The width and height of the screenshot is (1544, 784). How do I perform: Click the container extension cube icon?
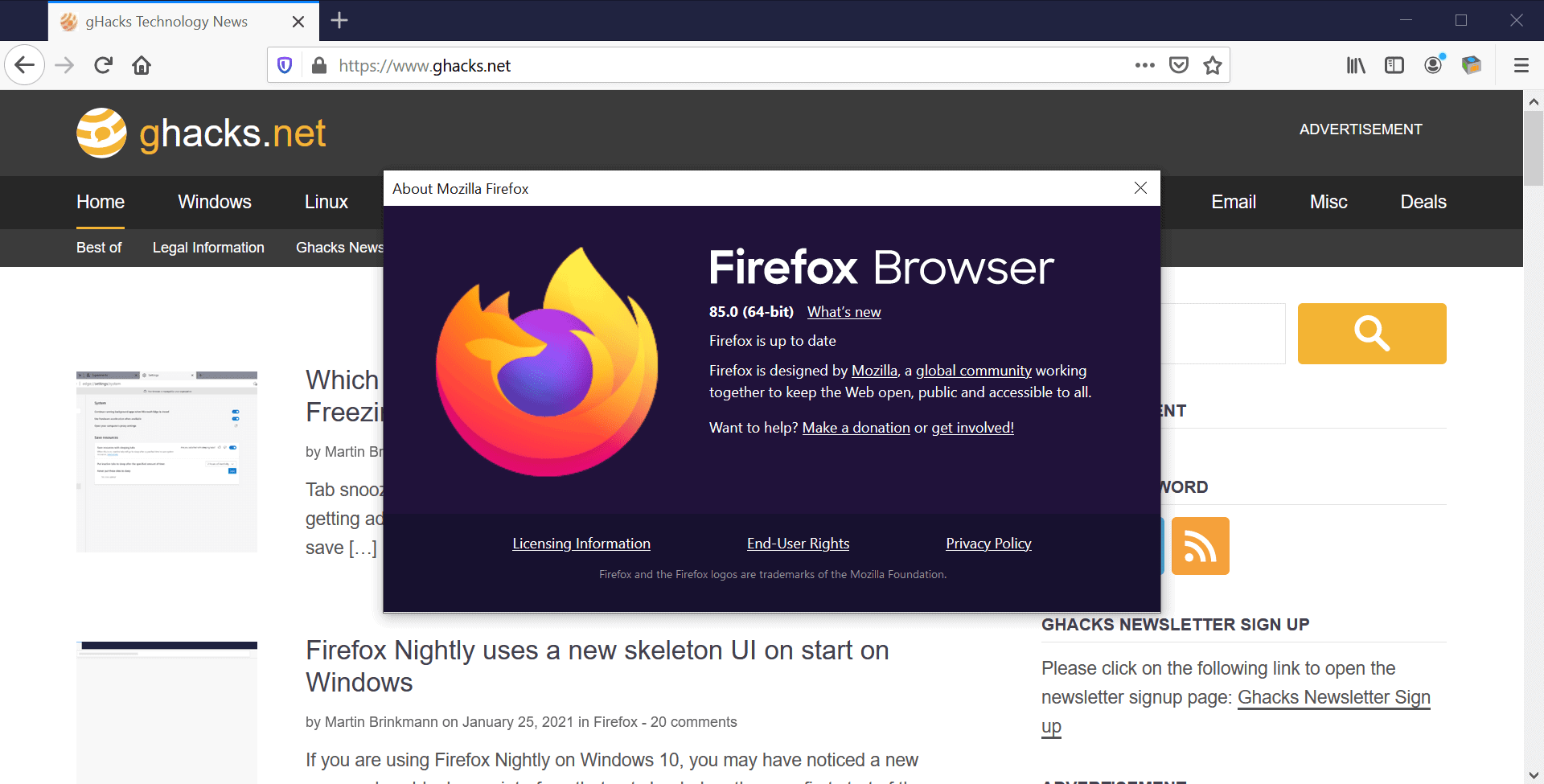click(x=1472, y=65)
